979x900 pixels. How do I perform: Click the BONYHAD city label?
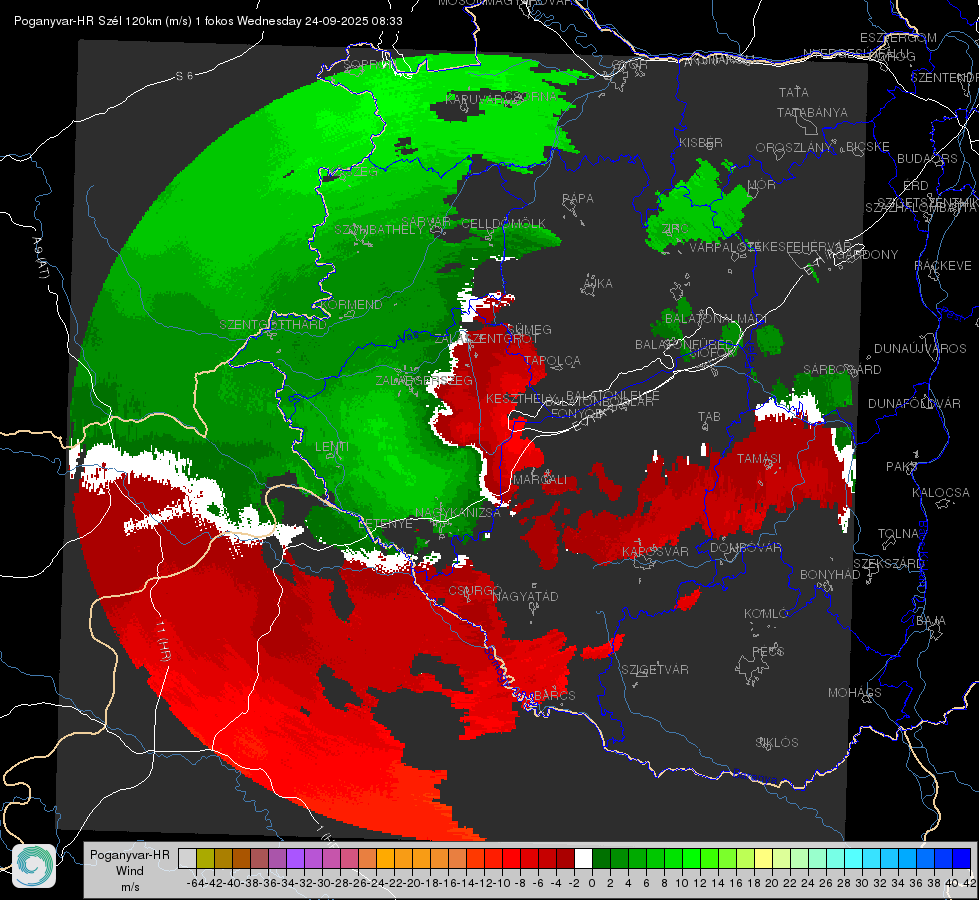(830, 575)
